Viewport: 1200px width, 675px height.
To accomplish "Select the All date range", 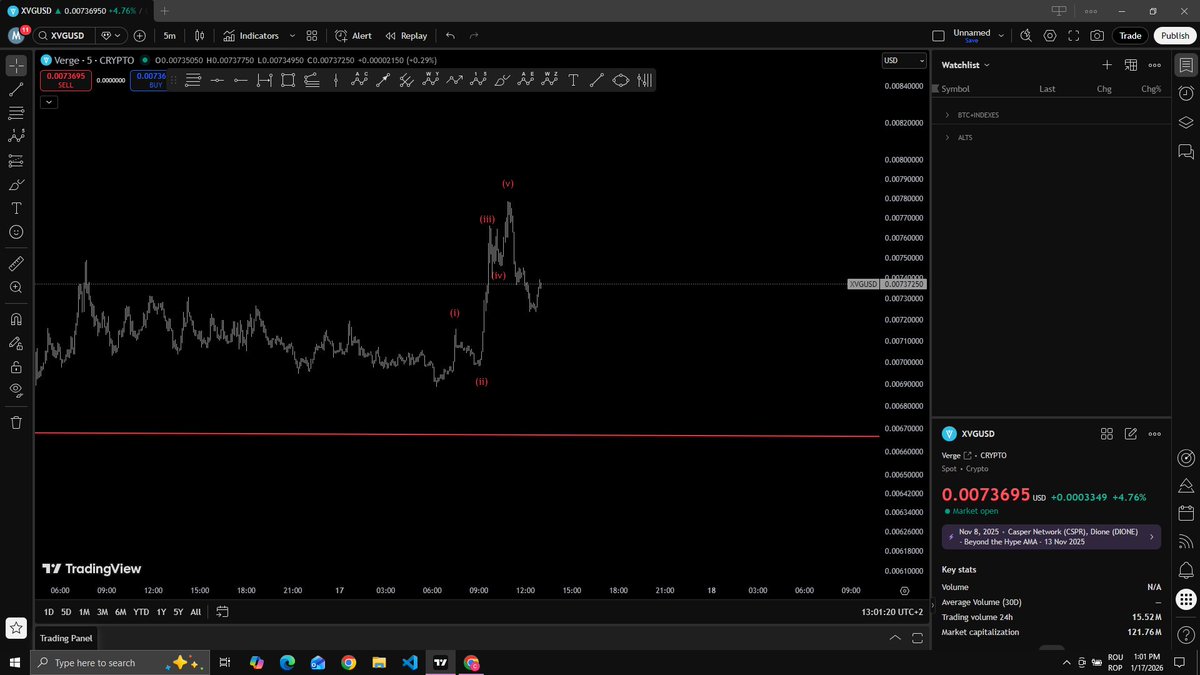I will pyautogui.click(x=195, y=611).
